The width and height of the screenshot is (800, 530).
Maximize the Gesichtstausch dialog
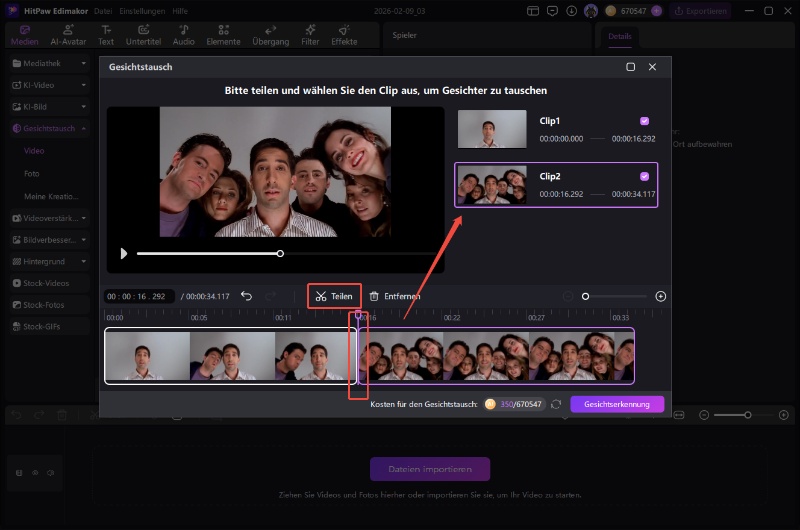click(x=630, y=67)
